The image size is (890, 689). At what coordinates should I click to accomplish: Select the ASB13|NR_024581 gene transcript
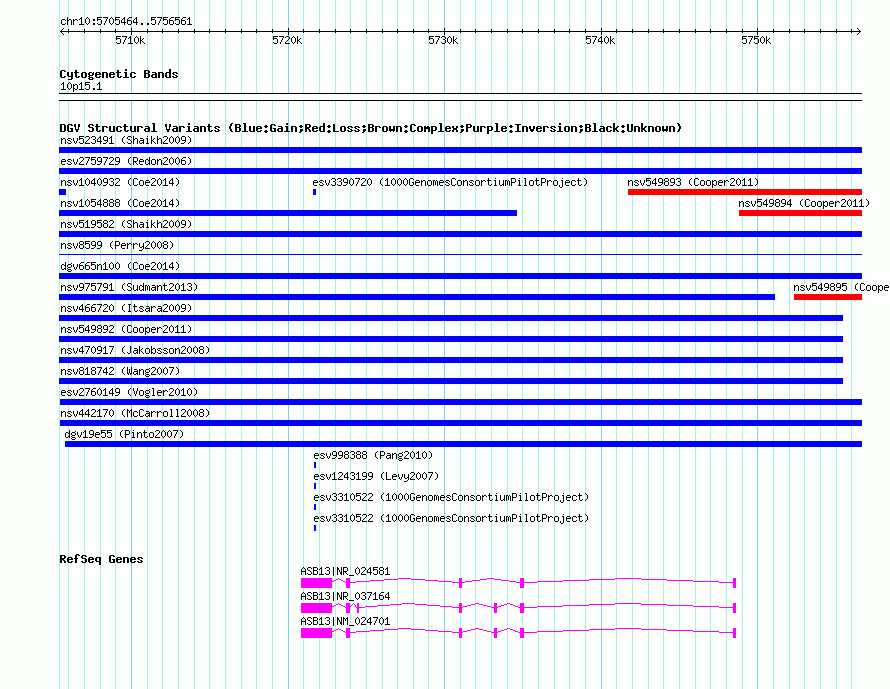point(345,571)
